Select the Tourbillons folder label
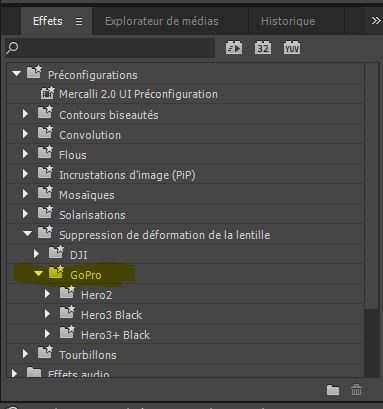 (x=88, y=355)
